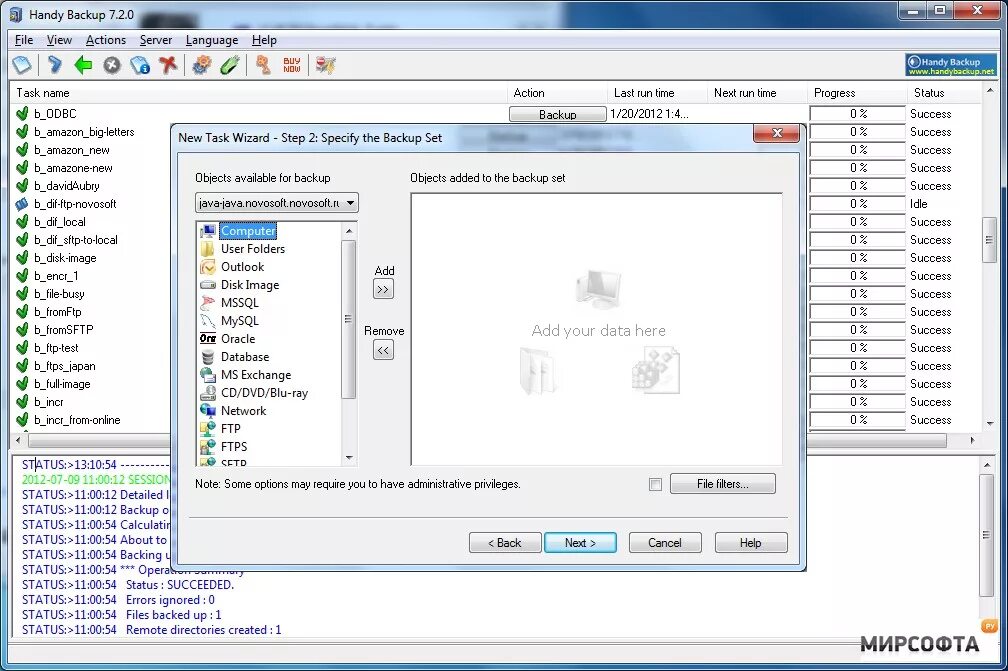Screen dimensions: 1008x671
Task: Select Database in the objects list
Action: pos(244,357)
